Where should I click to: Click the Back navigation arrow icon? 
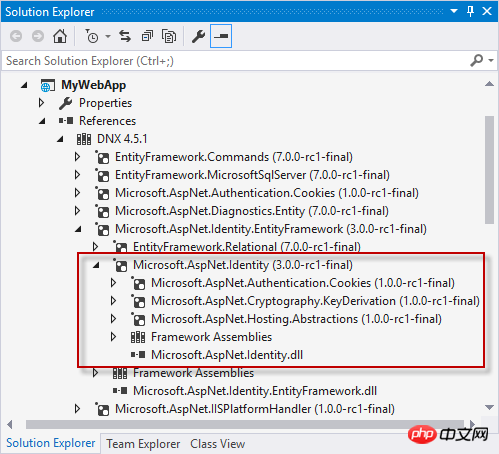(x=16, y=36)
